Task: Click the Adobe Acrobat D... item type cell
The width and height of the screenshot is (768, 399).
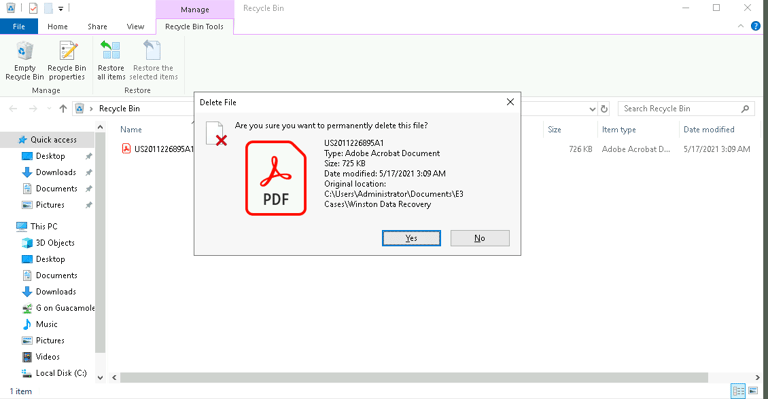Action: (x=636, y=149)
